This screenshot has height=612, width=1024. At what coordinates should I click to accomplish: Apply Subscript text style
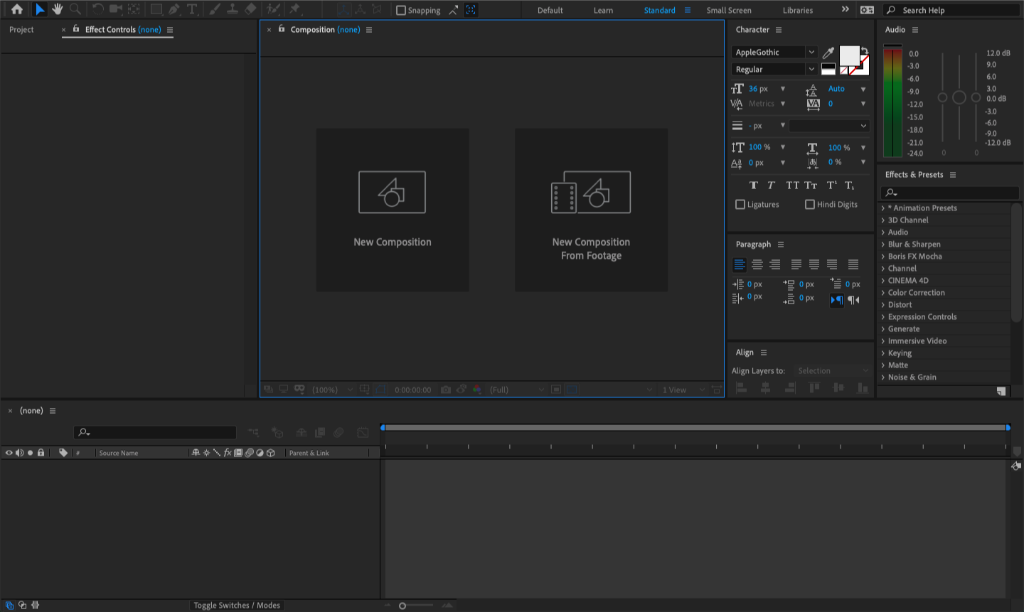(x=849, y=185)
